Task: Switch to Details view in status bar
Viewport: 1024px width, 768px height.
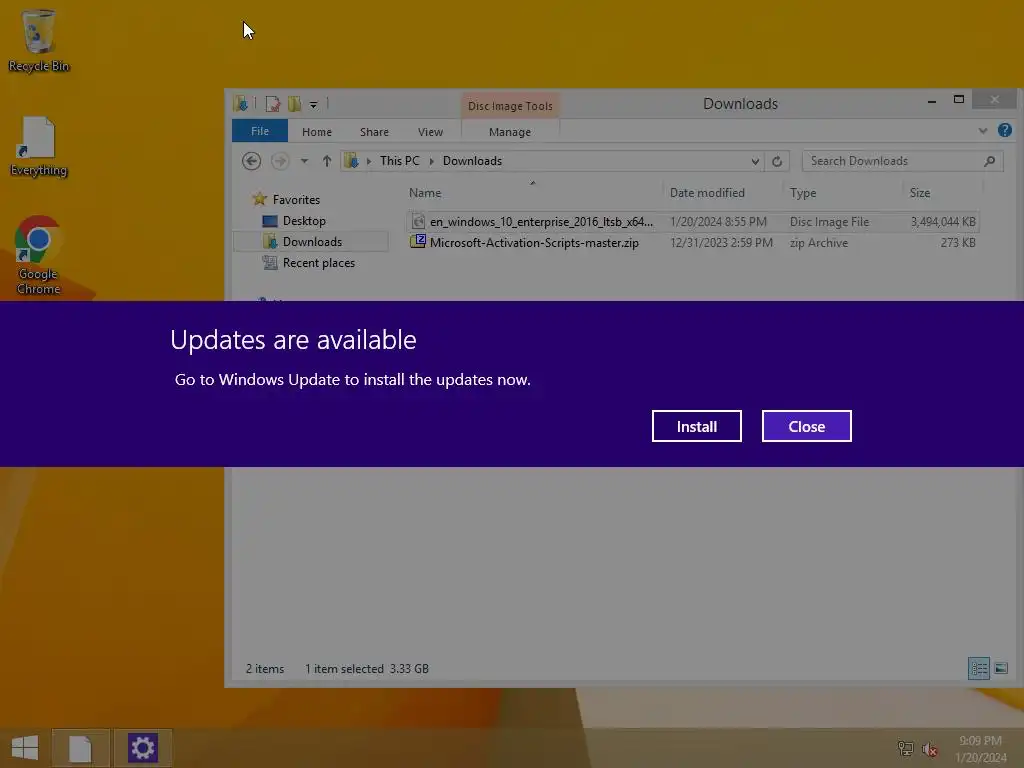Action: coord(978,668)
